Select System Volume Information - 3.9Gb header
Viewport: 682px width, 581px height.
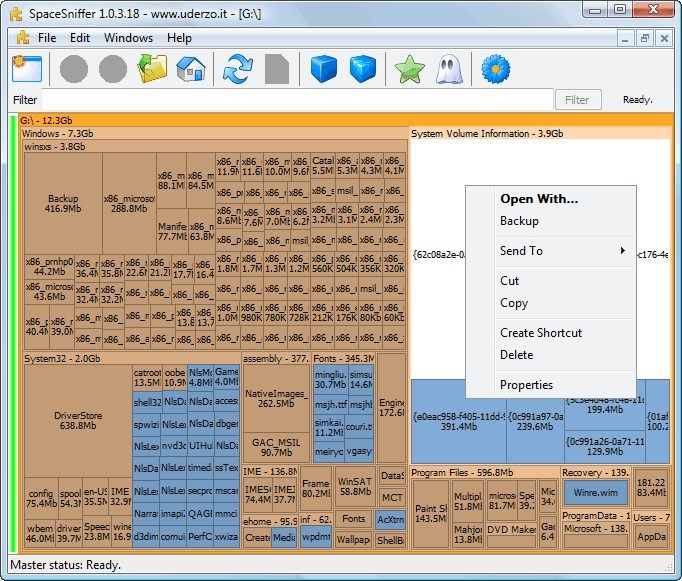[540, 134]
